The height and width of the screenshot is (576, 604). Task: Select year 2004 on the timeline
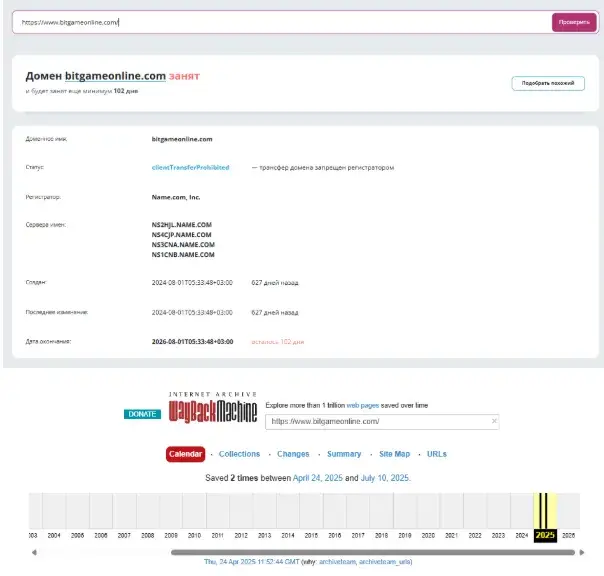[x=54, y=535]
